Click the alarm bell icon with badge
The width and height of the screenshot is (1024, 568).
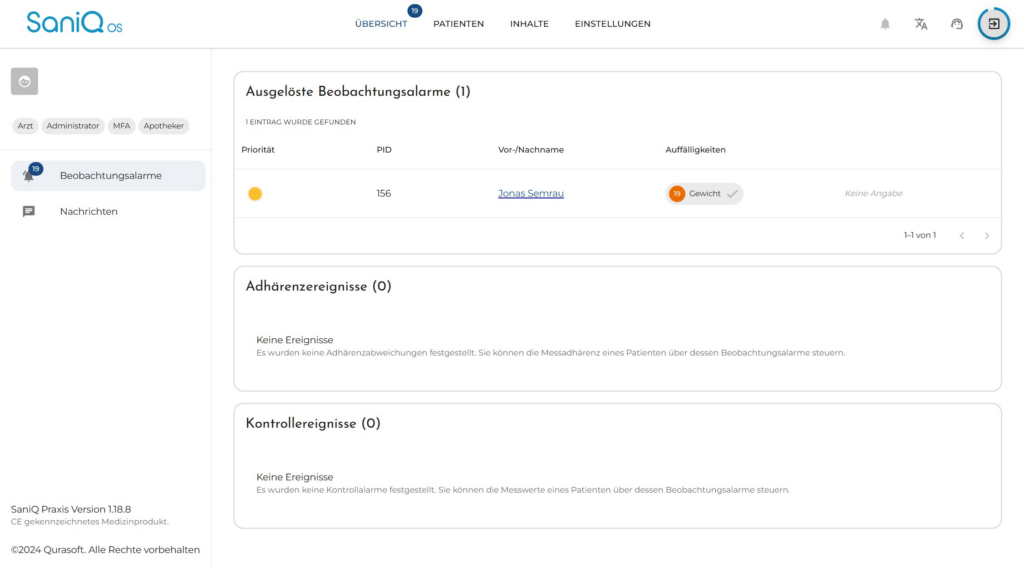click(30, 175)
